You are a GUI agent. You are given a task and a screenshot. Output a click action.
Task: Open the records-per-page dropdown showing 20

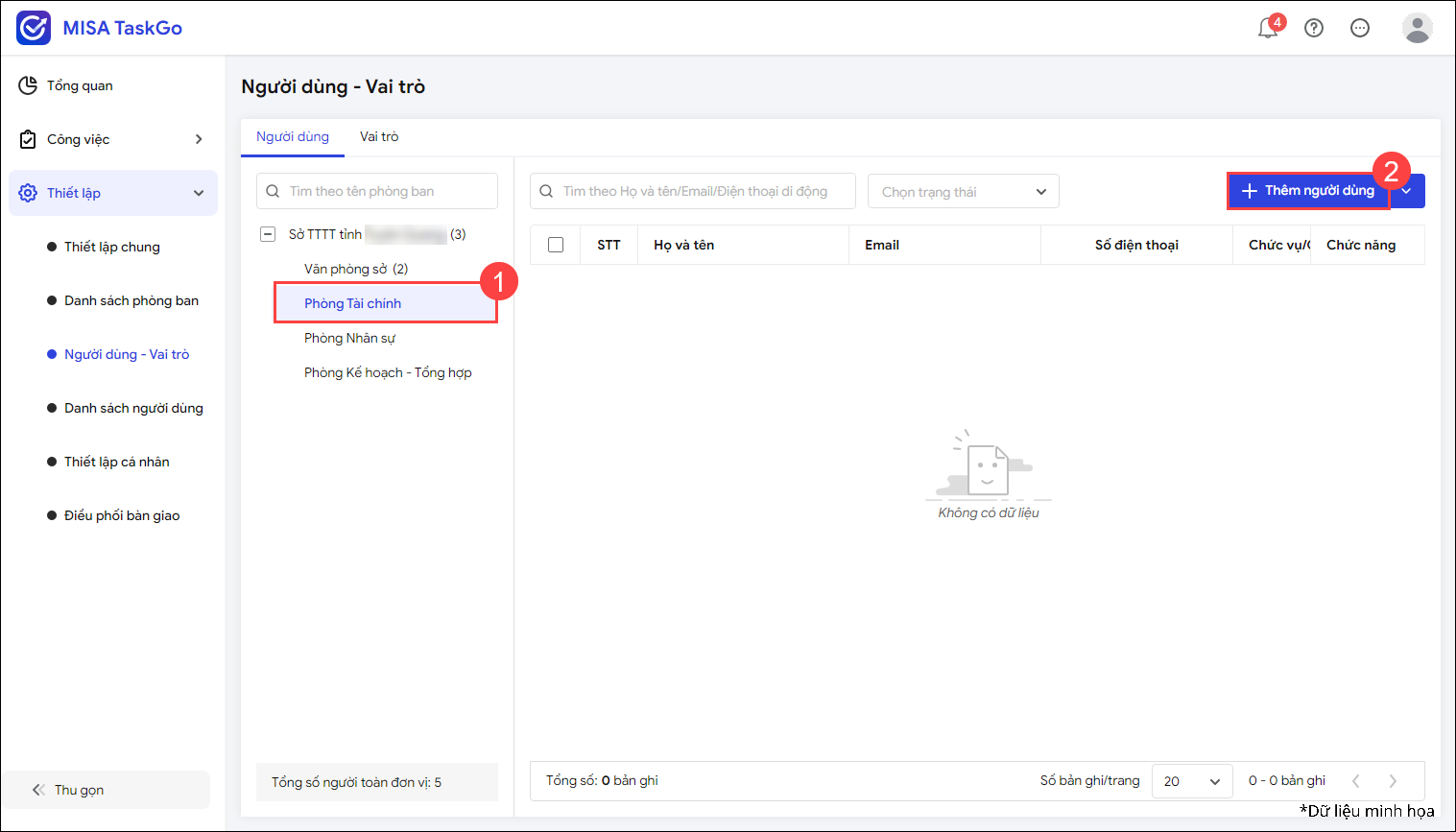1191,781
